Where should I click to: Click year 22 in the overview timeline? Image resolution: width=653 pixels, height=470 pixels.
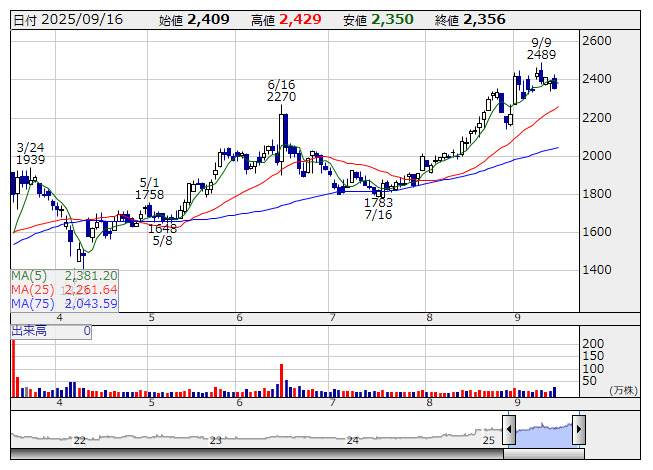tap(79, 440)
